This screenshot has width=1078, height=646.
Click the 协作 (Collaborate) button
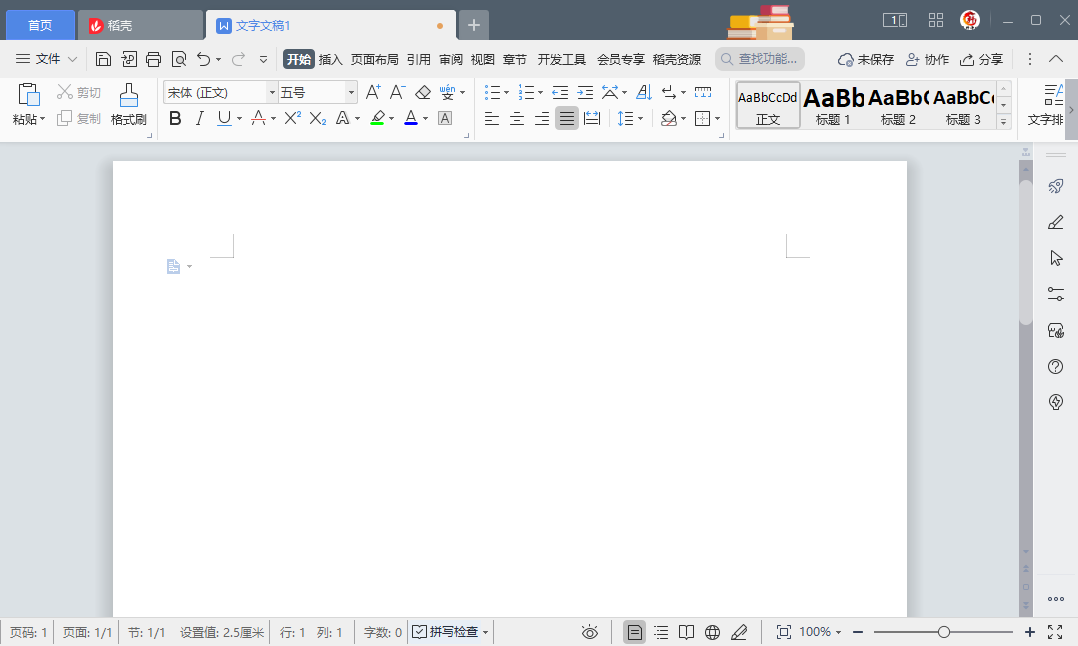point(927,59)
